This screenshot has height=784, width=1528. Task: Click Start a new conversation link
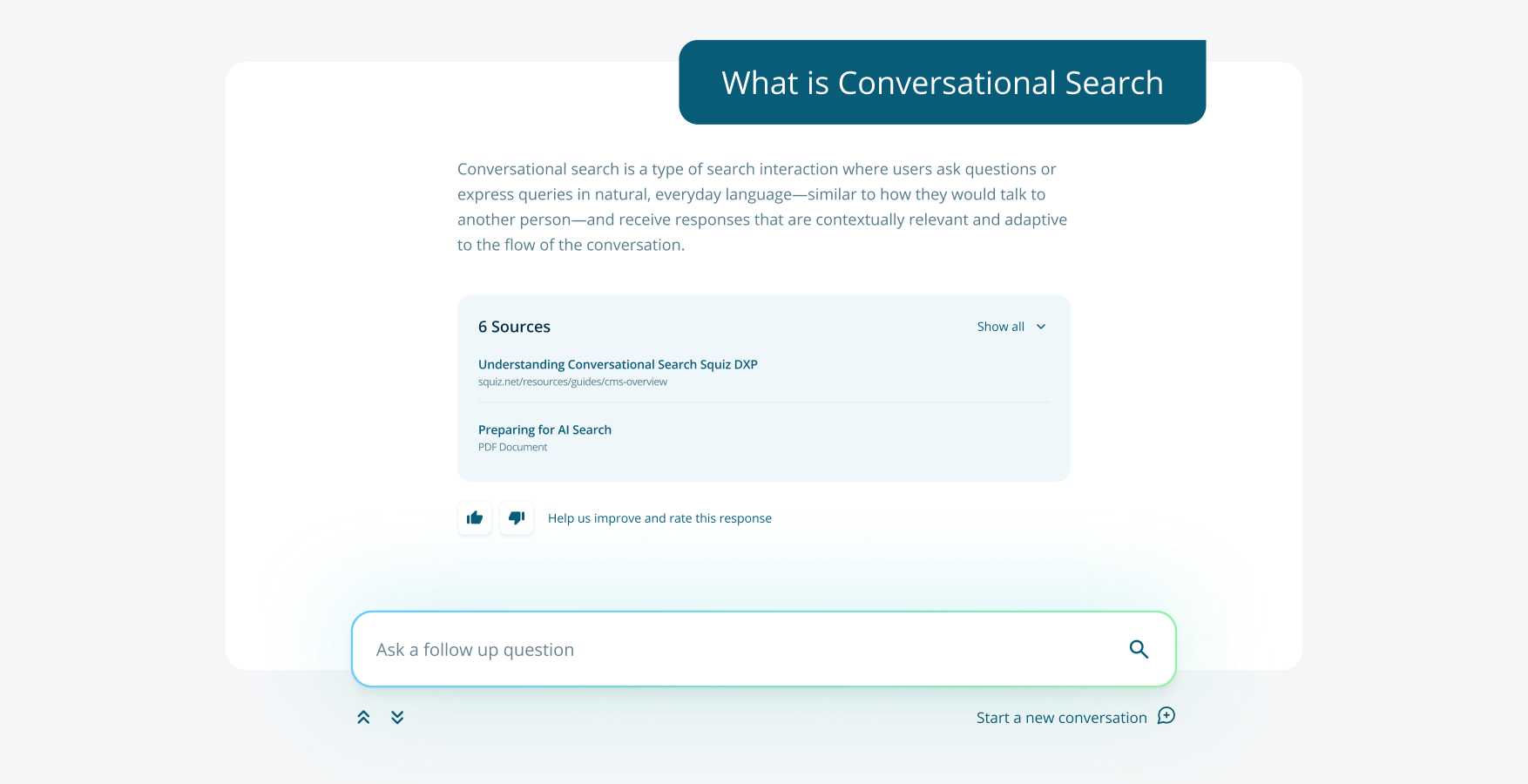pyautogui.click(x=1061, y=718)
